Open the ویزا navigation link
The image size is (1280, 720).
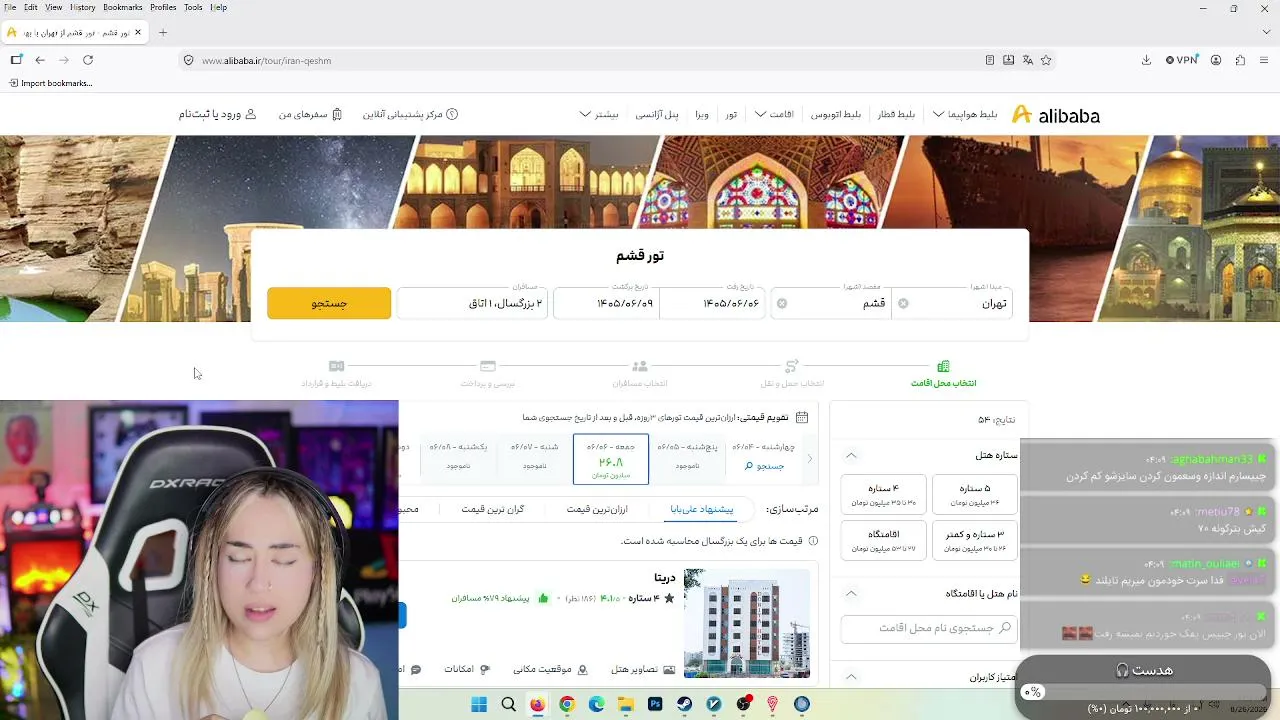click(702, 115)
